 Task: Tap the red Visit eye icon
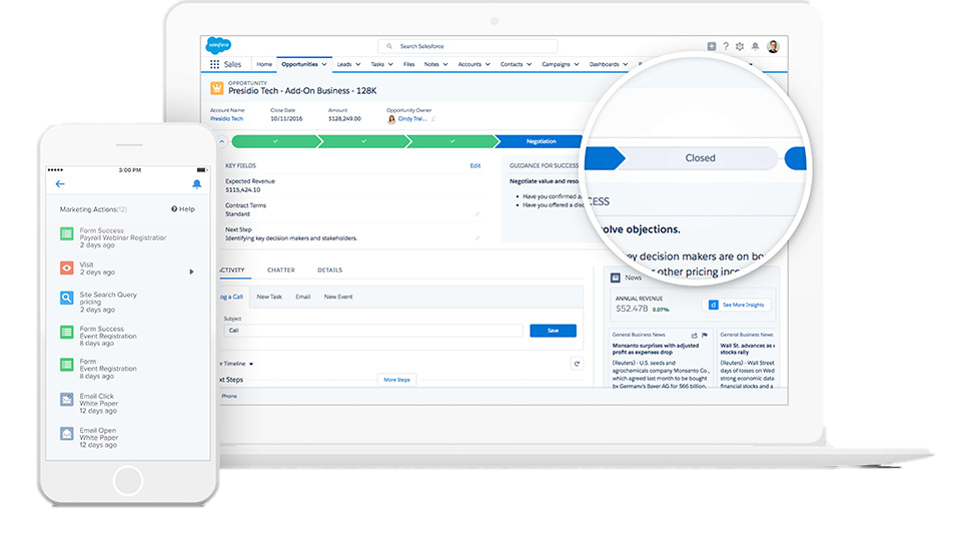[67, 268]
